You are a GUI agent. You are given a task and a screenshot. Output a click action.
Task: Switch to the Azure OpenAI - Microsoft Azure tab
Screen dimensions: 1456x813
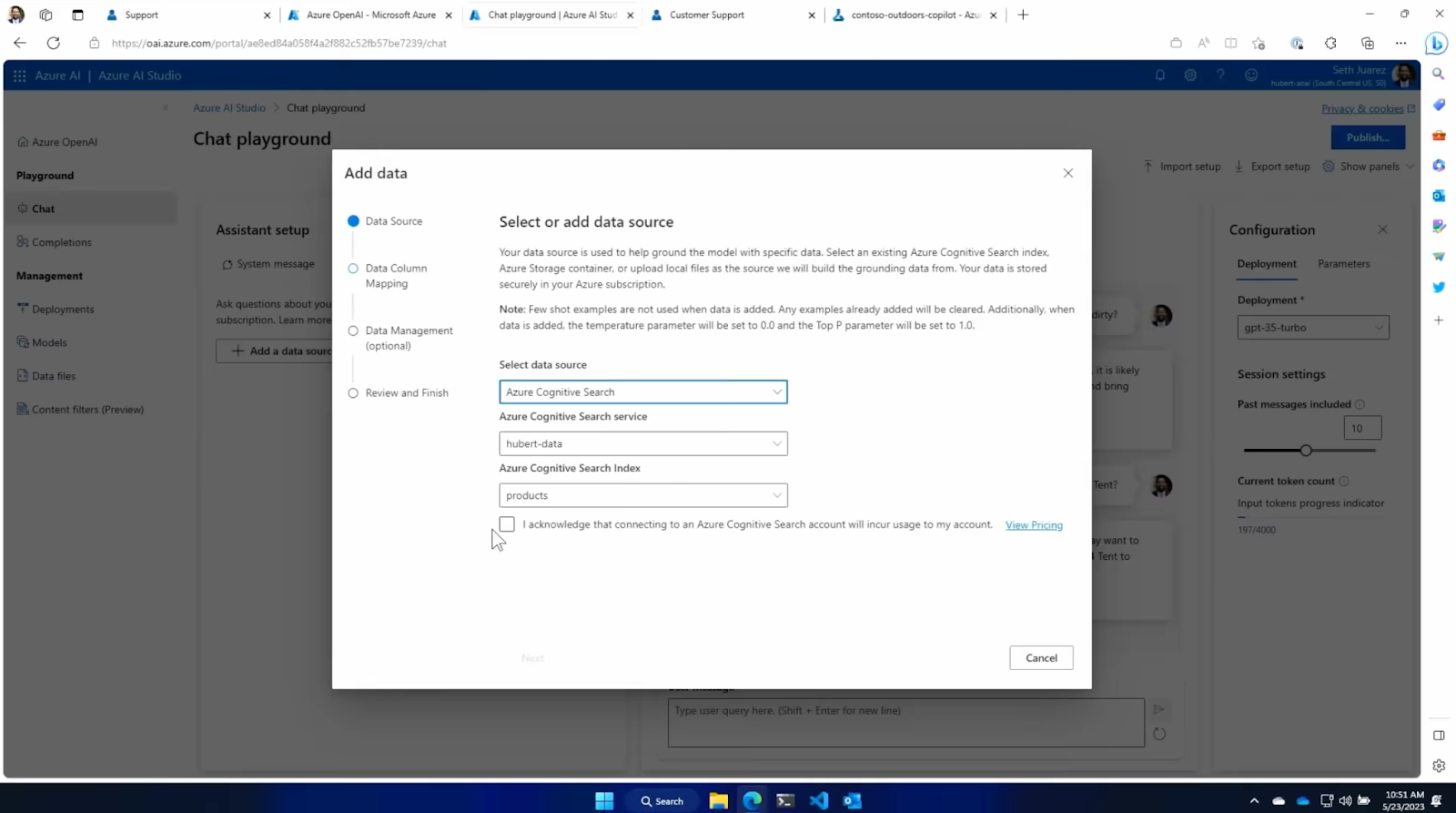[x=369, y=15]
